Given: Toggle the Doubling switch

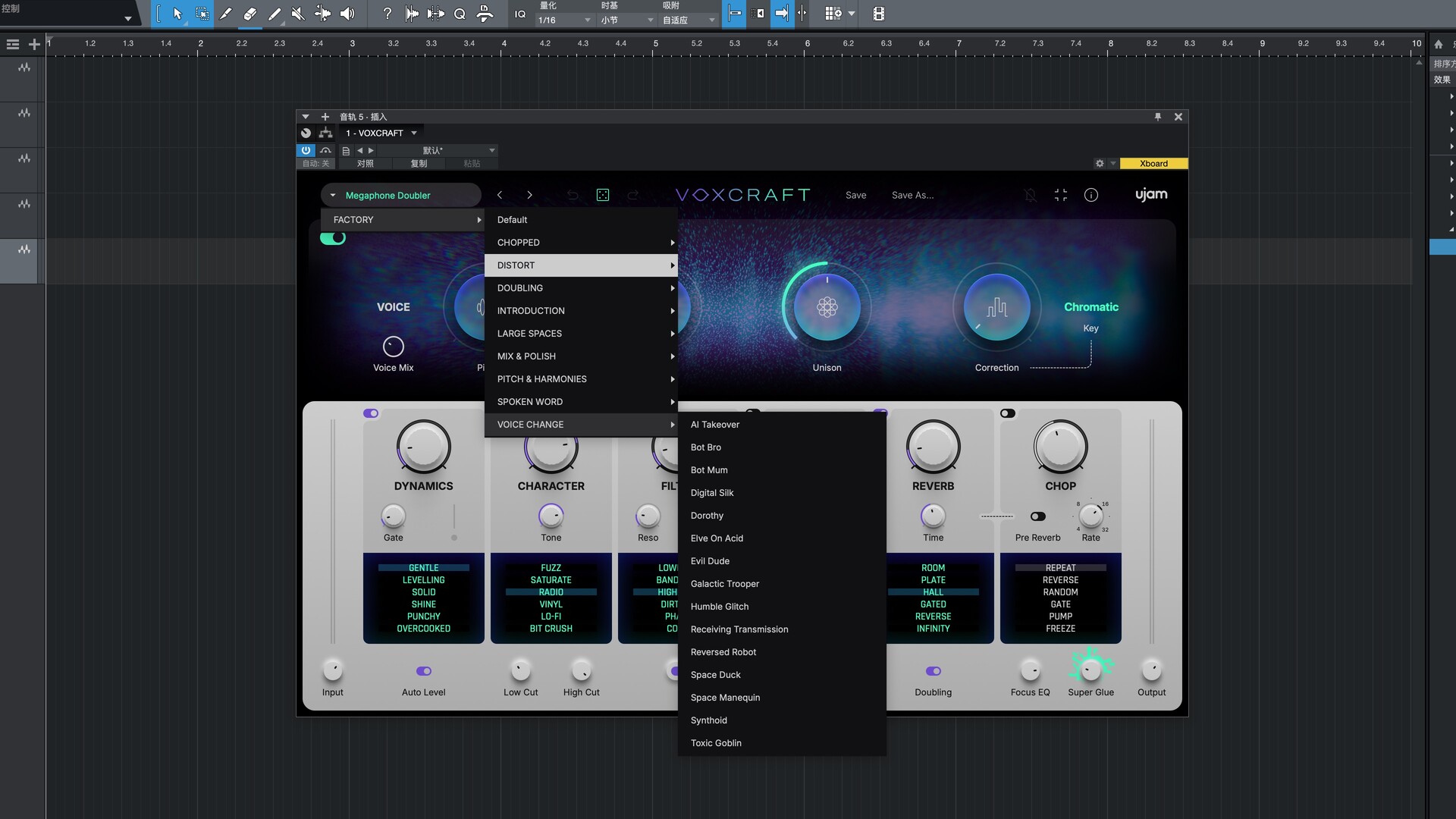Looking at the screenshot, I should pos(933,671).
